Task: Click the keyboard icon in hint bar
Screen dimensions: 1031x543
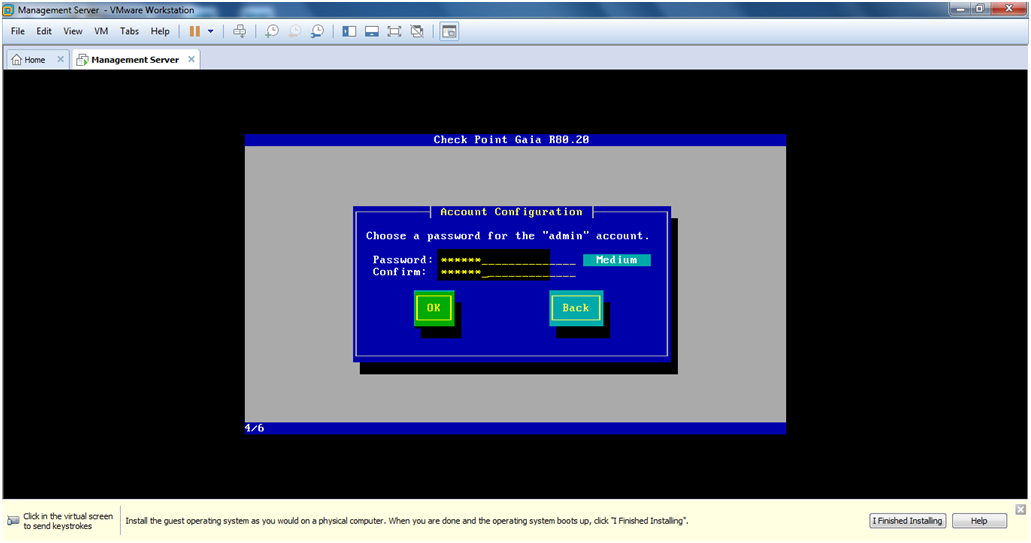Action: (13, 521)
